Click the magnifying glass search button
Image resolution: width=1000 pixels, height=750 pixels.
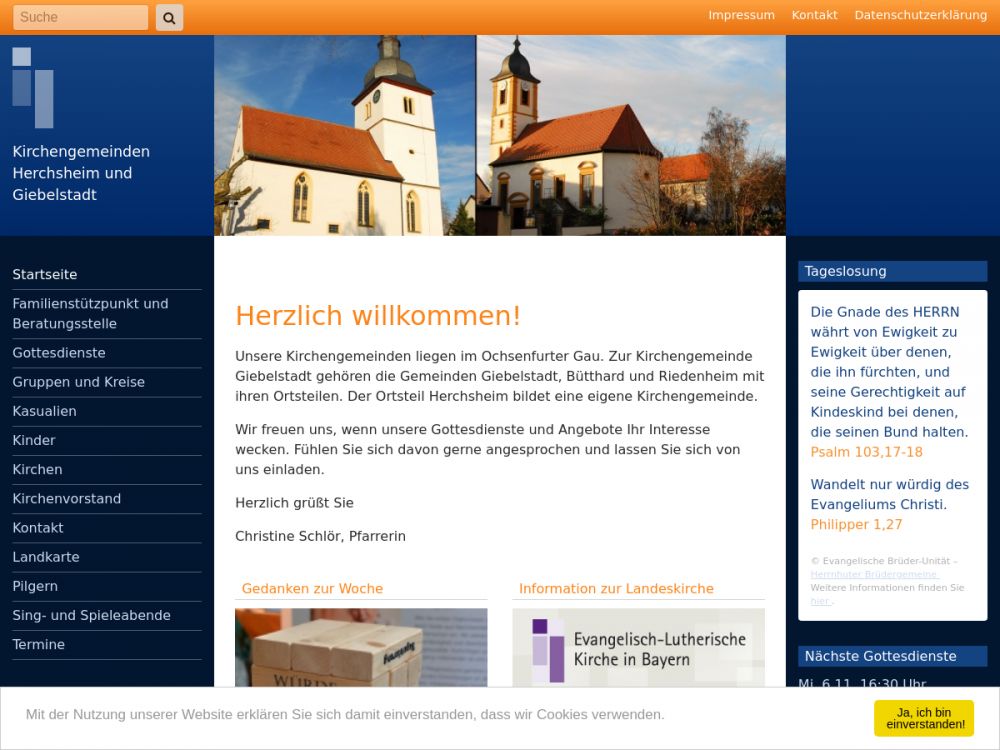click(169, 17)
